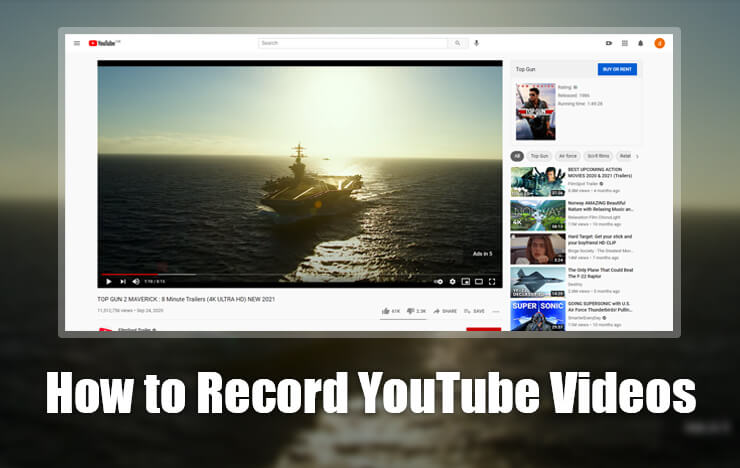The image size is (740, 468).
Task: Click the red subscribe button below the video
Action: (x=484, y=329)
